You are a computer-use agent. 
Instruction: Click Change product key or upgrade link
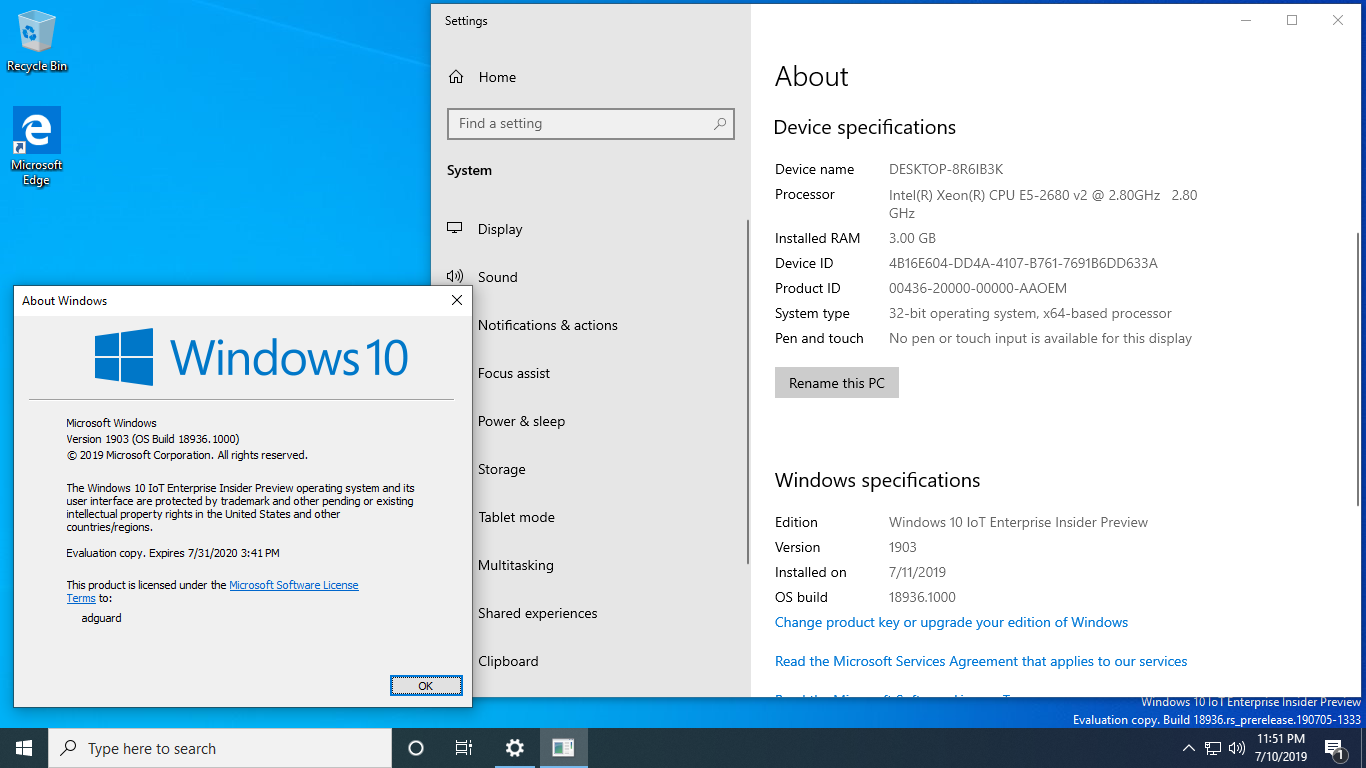[x=951, y=622]
